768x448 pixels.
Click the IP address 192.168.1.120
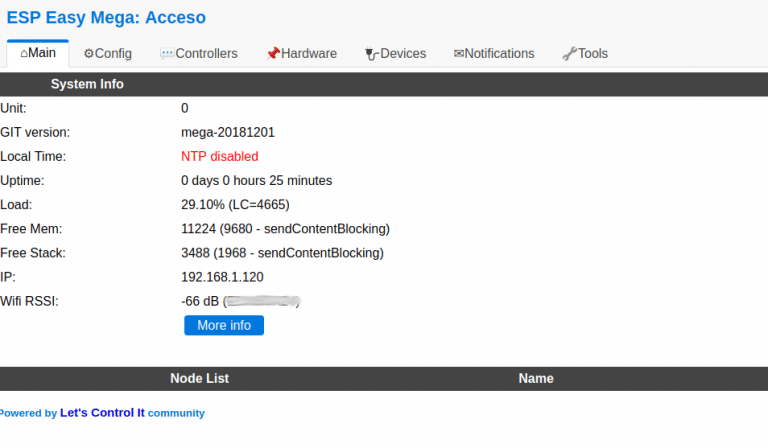pos(222,277)
